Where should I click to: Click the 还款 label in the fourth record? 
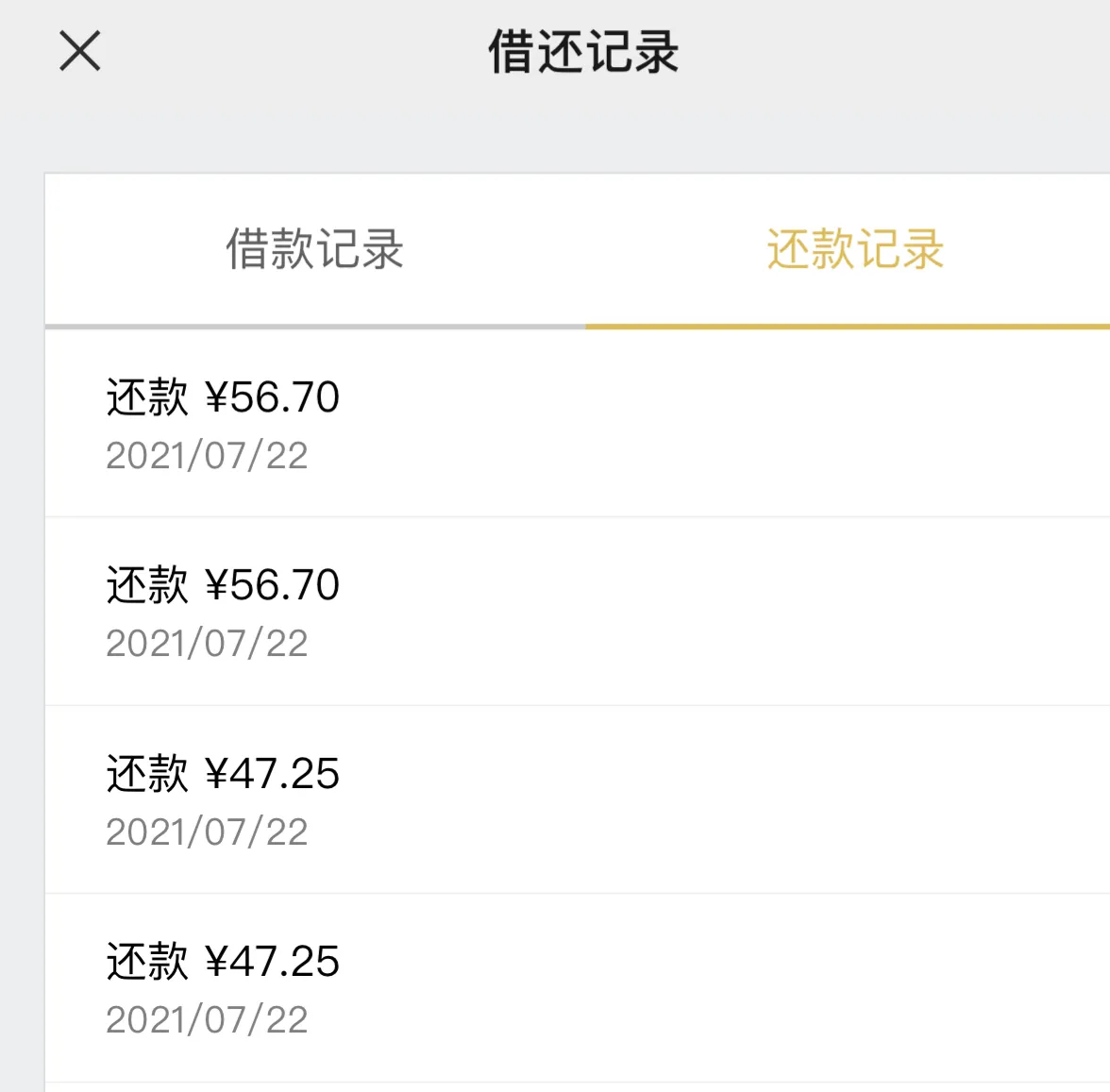pos(147,961)
